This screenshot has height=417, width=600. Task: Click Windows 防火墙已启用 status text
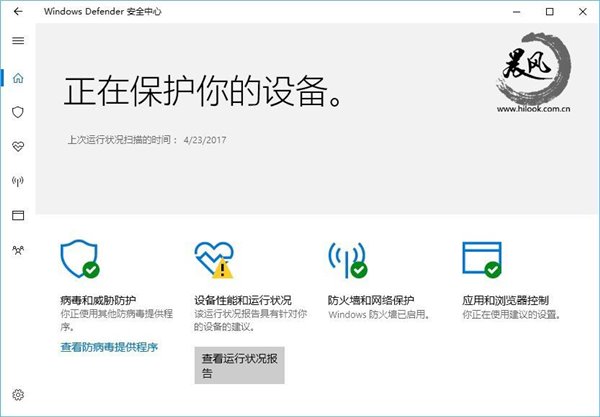tap(379, 314)
